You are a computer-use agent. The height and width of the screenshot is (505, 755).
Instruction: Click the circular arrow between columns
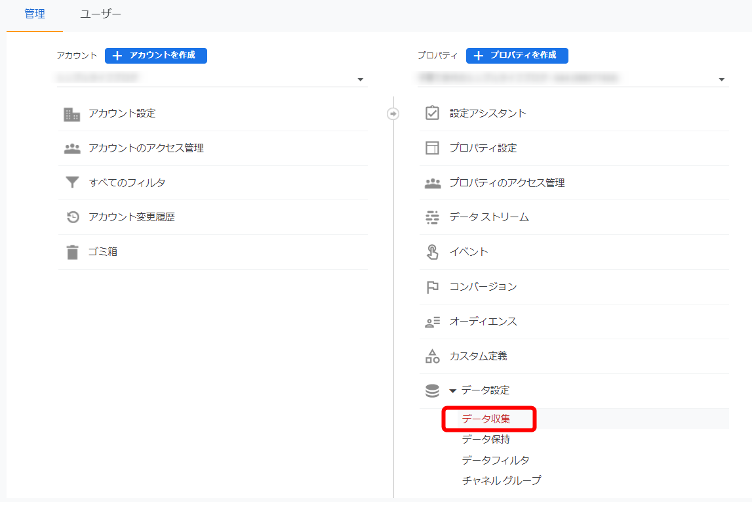pos(393,114)
